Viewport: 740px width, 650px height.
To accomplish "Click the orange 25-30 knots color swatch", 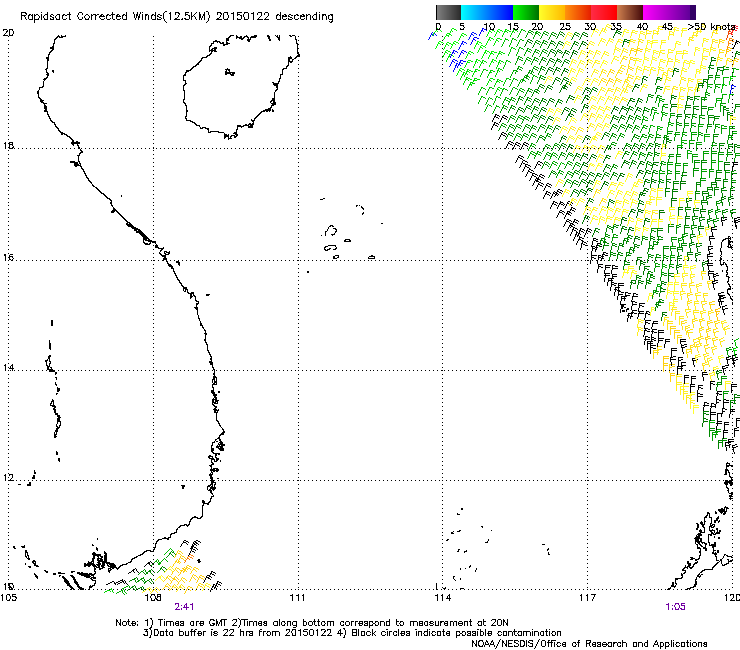I will tap(578, 12).
